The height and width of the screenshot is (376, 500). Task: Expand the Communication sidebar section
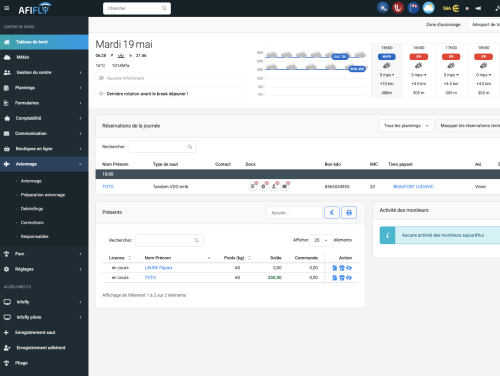coord(44,133)
